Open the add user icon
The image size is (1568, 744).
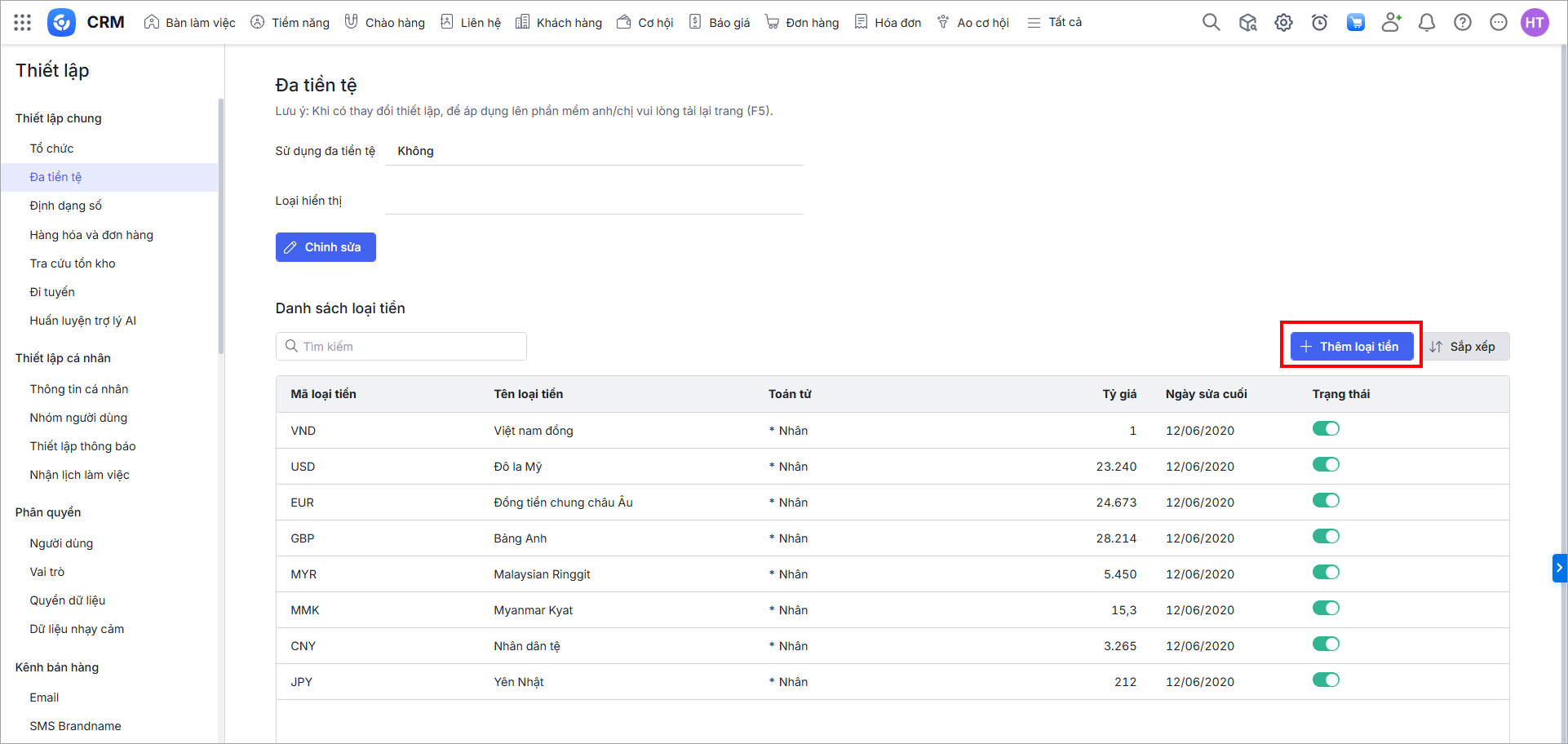click(1391, 23)
